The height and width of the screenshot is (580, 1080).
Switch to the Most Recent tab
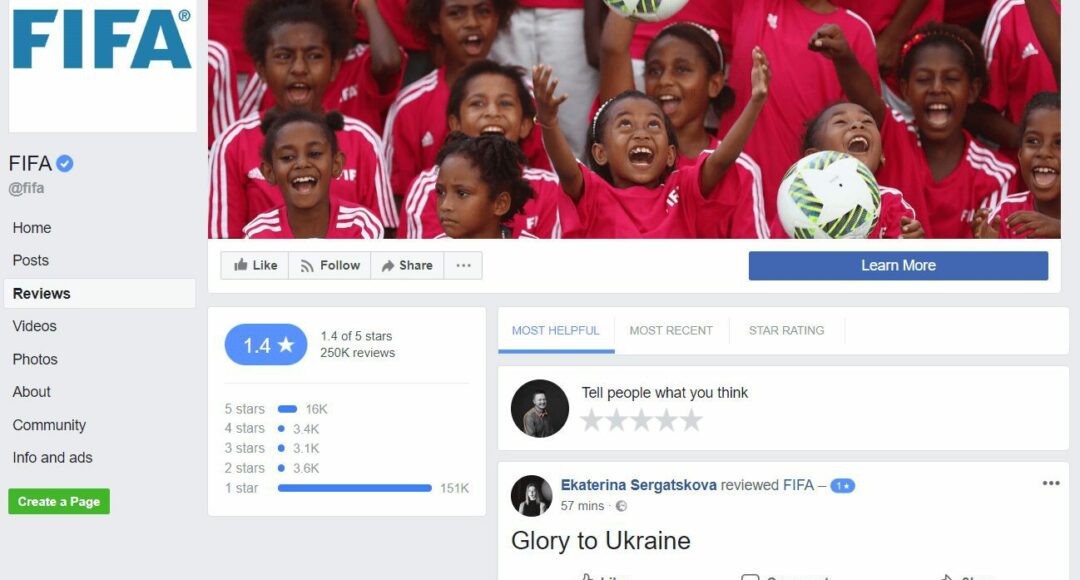coord(671,331)
